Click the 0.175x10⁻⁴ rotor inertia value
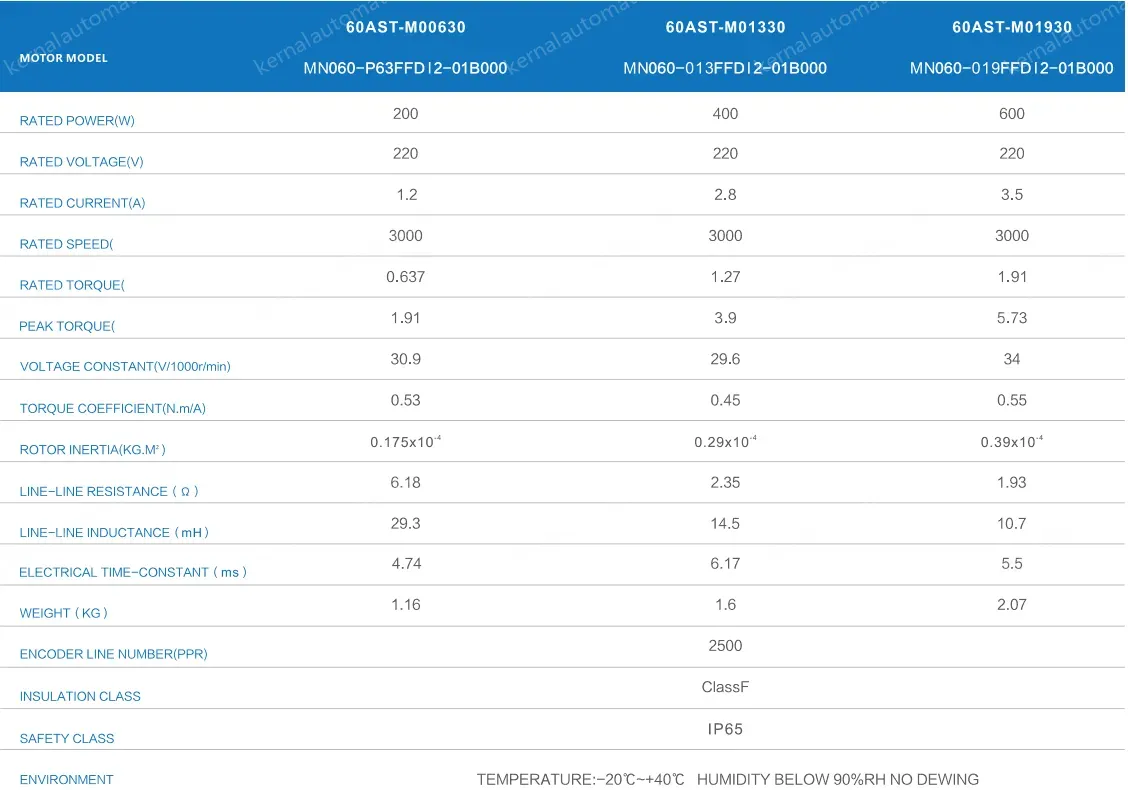Screen dimensions: 1128x790 coord(405,441)
